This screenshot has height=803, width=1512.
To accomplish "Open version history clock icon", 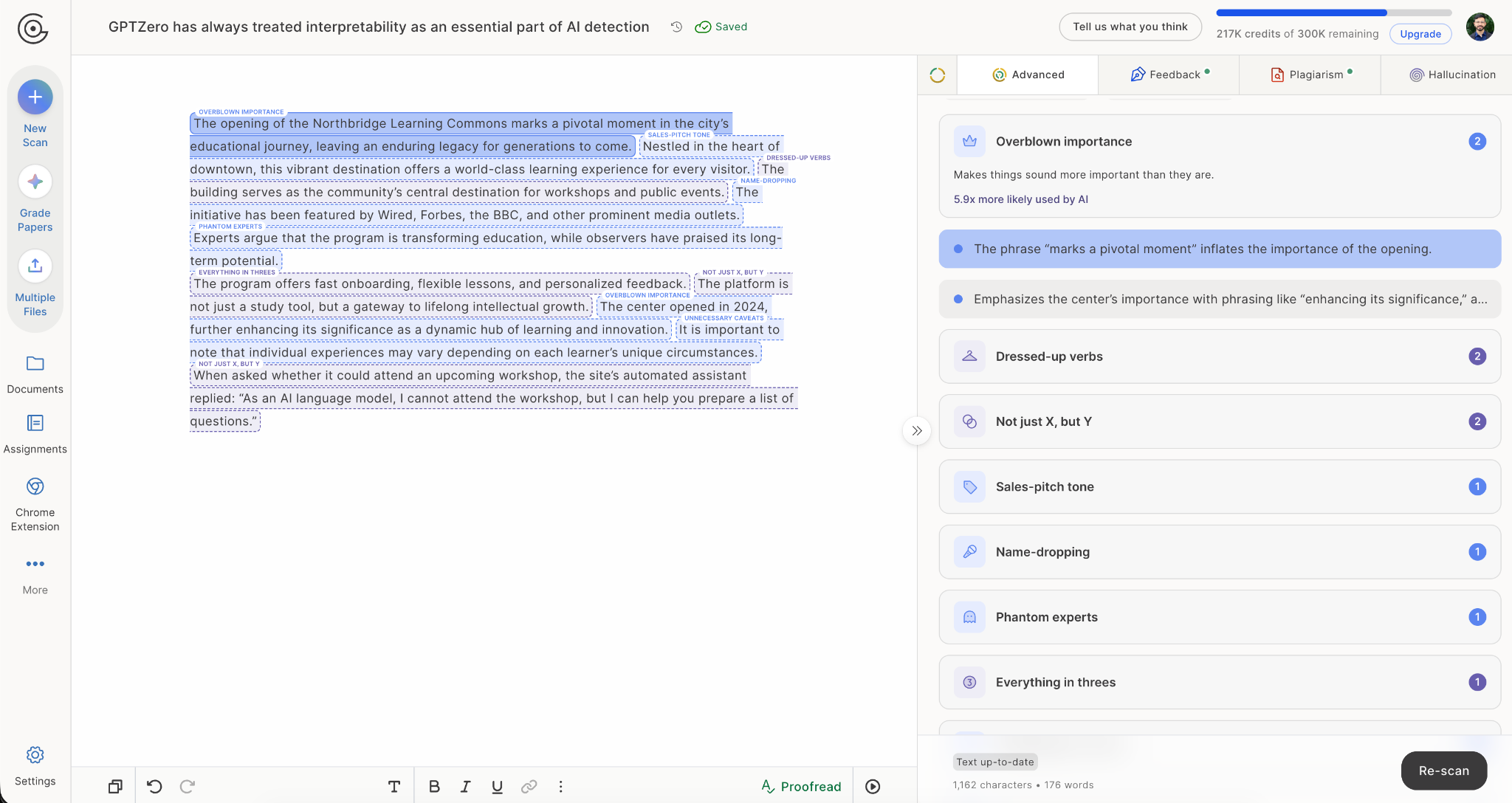I will point(676,27).
